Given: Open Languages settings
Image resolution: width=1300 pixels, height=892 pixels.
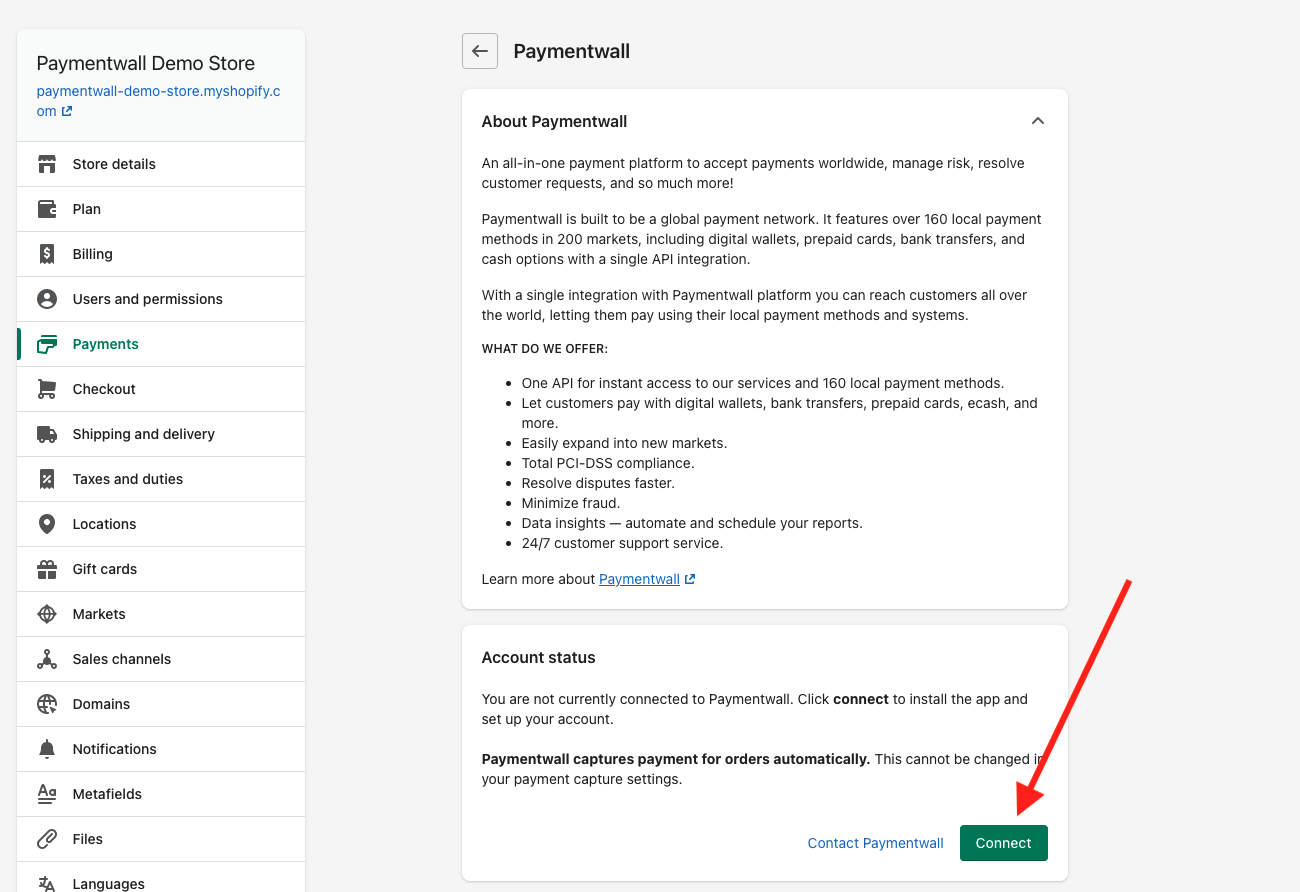Looking at the screenshot, I should tap(161, 877).
